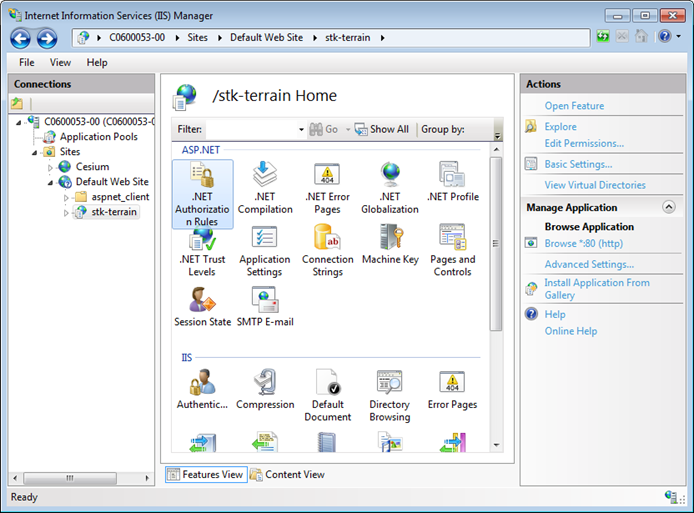Open the View menu
694x513 pixels.
[60, 62]
